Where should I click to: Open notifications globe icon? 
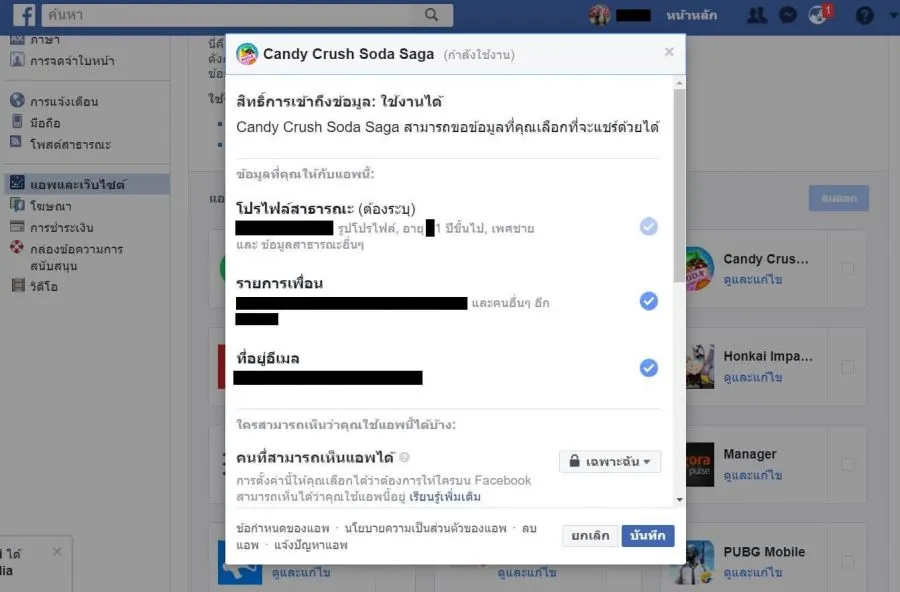click(x=817, y=15)
